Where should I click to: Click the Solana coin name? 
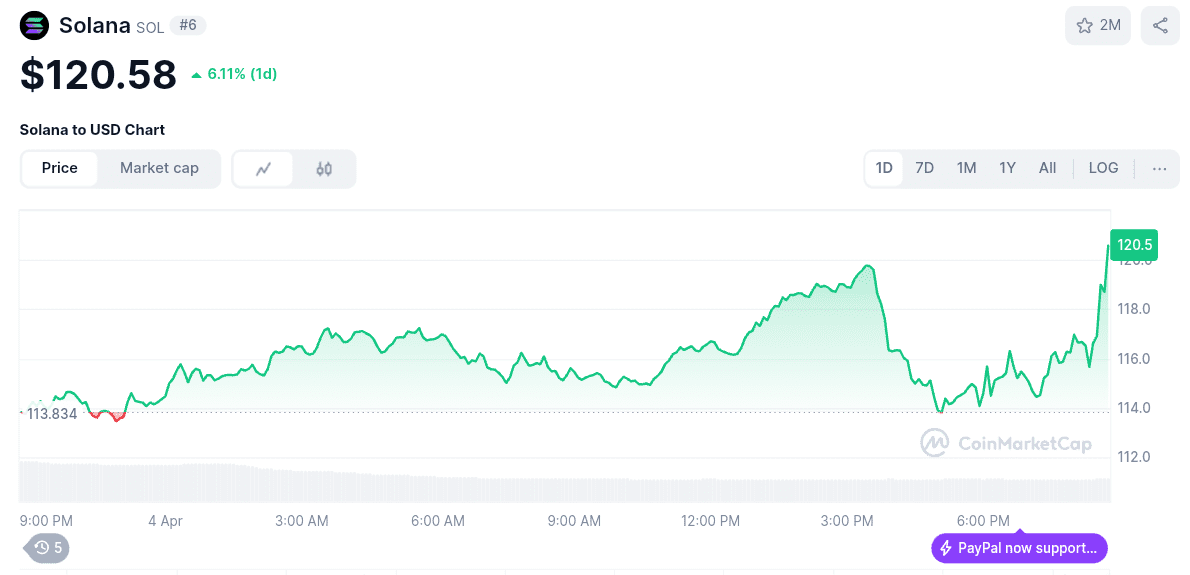(95, 26)
